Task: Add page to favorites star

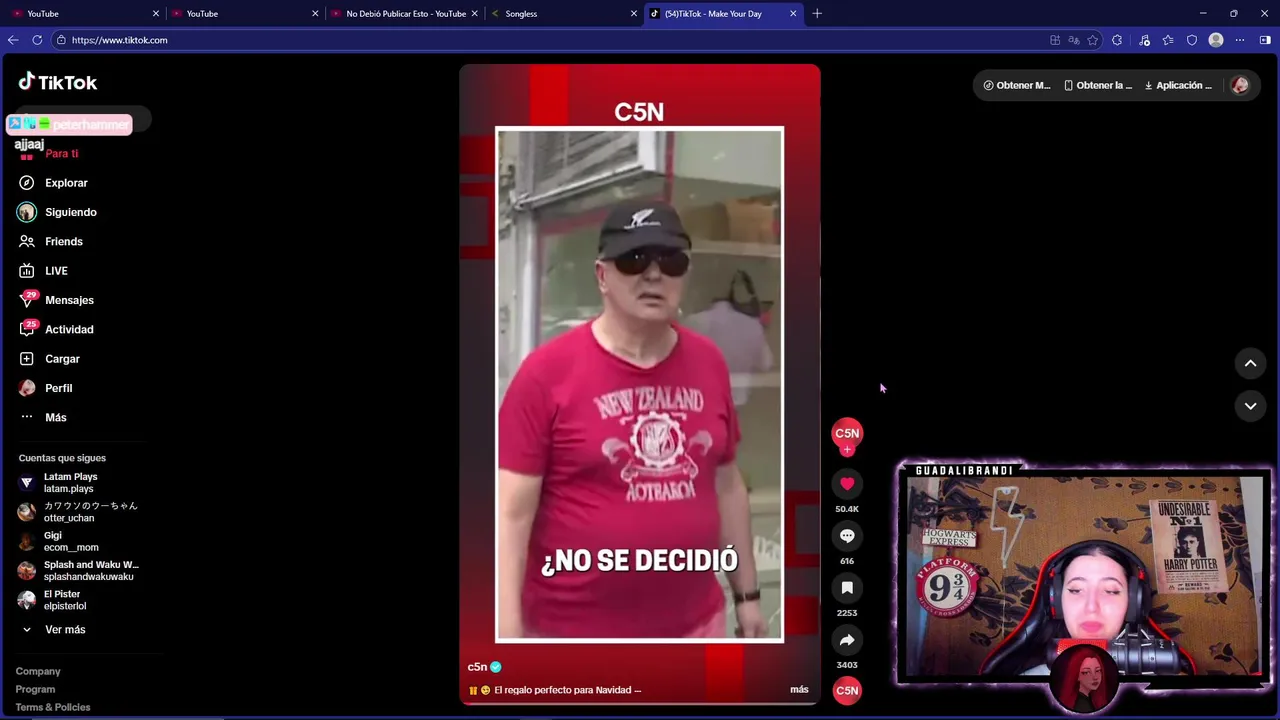Action: (x=1093, y=40)
